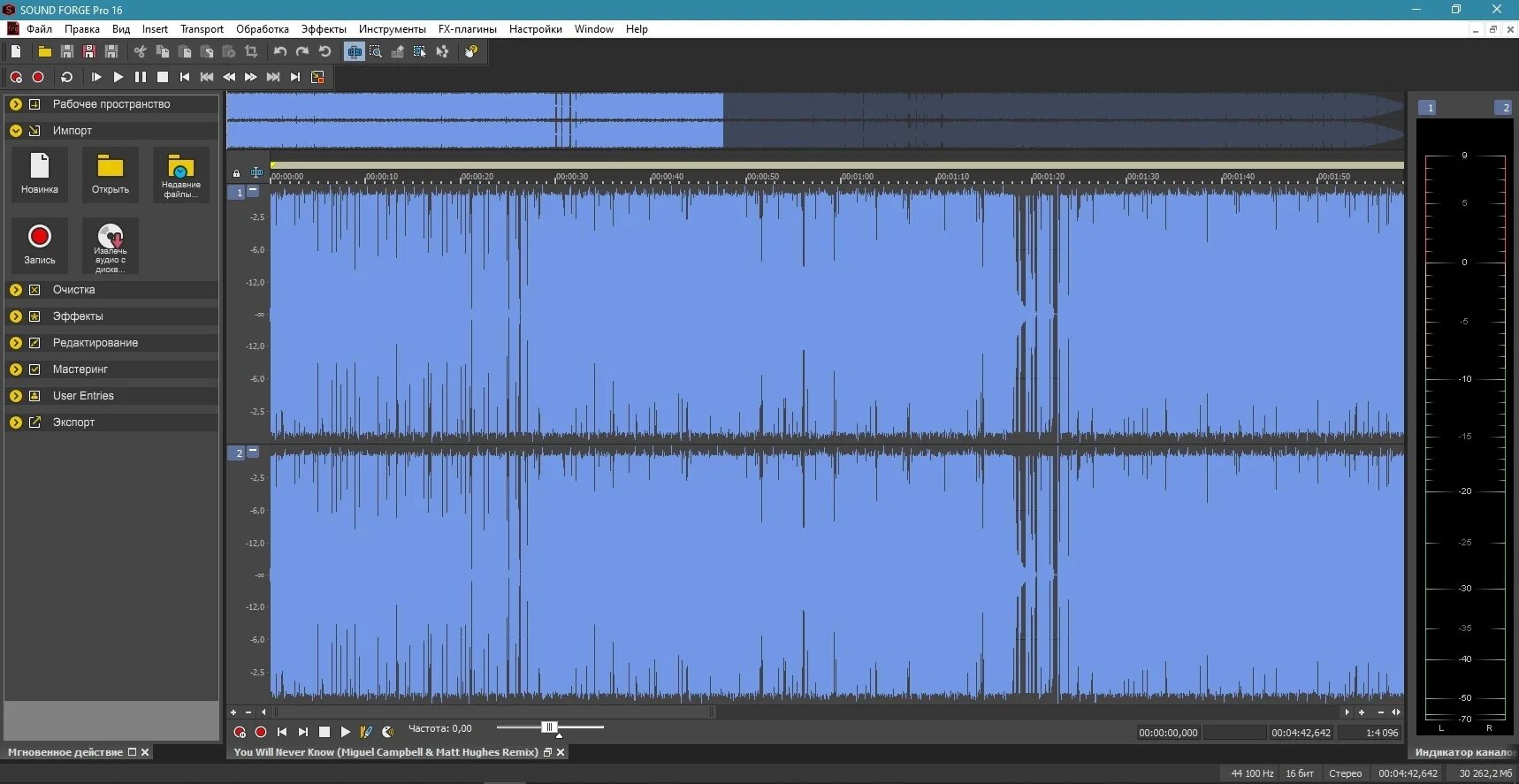Image resolution: width=1519 pixels, height=784 pixels.
Task: Collapse the Рабочее пространство section
Action: (16, 104)
